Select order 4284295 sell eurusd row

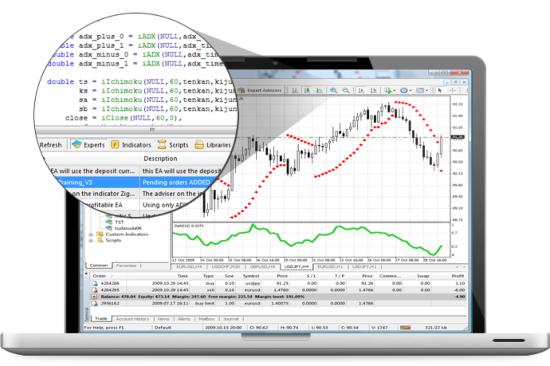pos(279,290)
